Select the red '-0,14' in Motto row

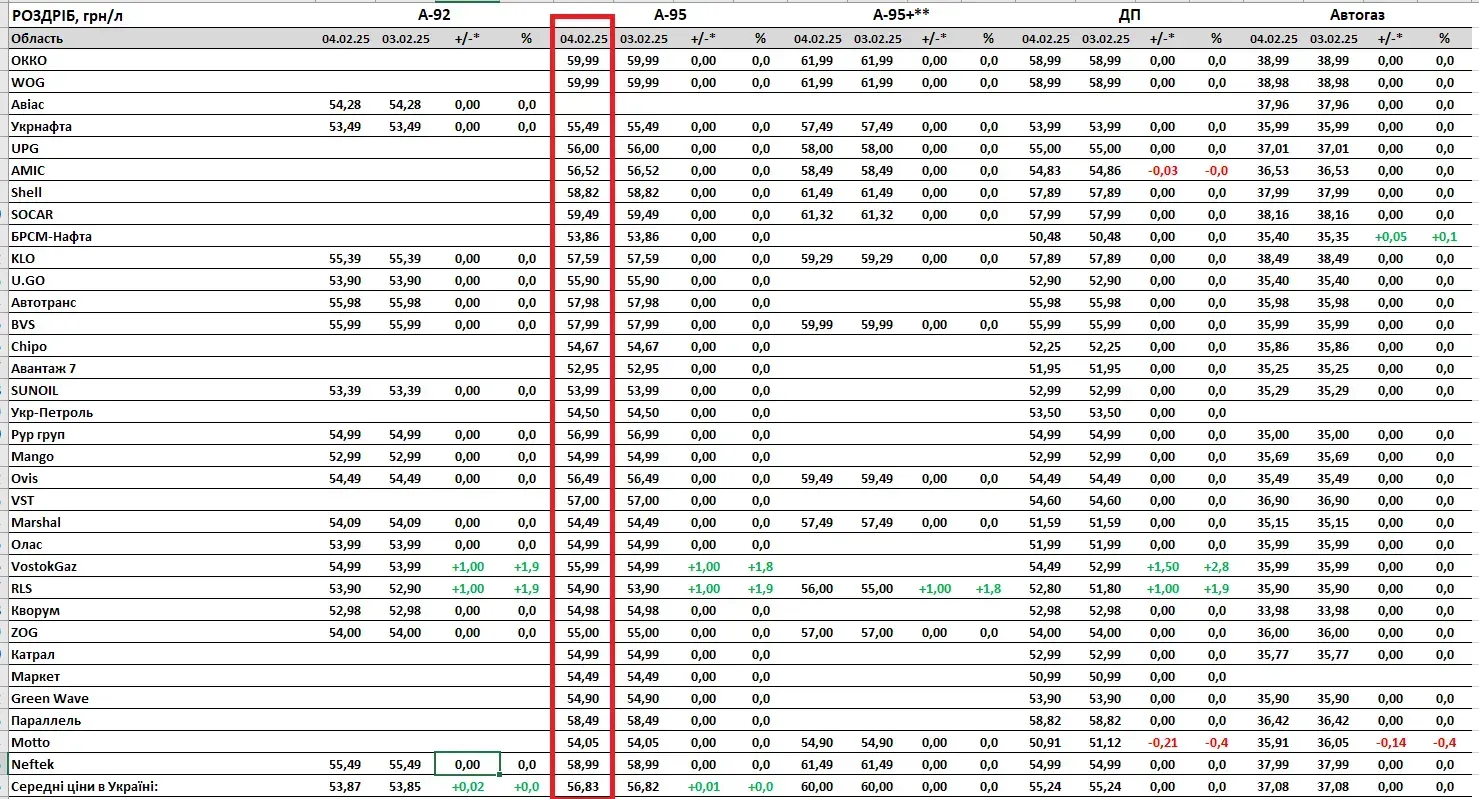1391,742
